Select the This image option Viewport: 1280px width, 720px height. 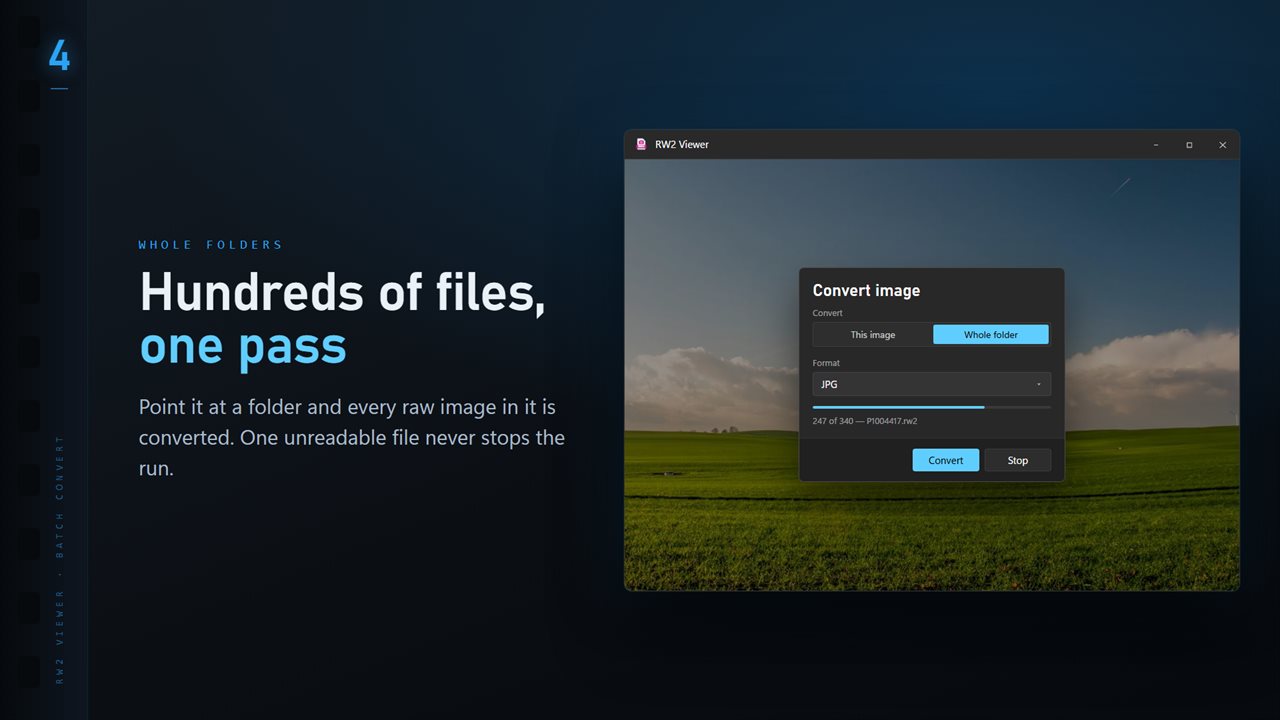coord(873,335)
